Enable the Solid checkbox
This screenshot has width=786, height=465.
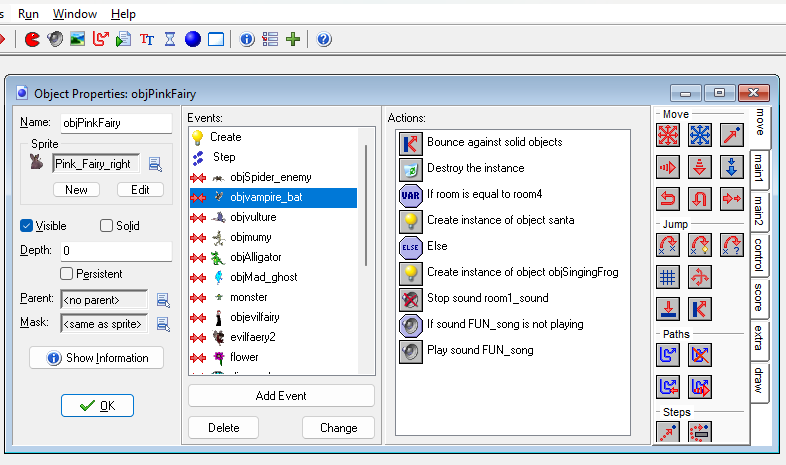pos(107,226)
